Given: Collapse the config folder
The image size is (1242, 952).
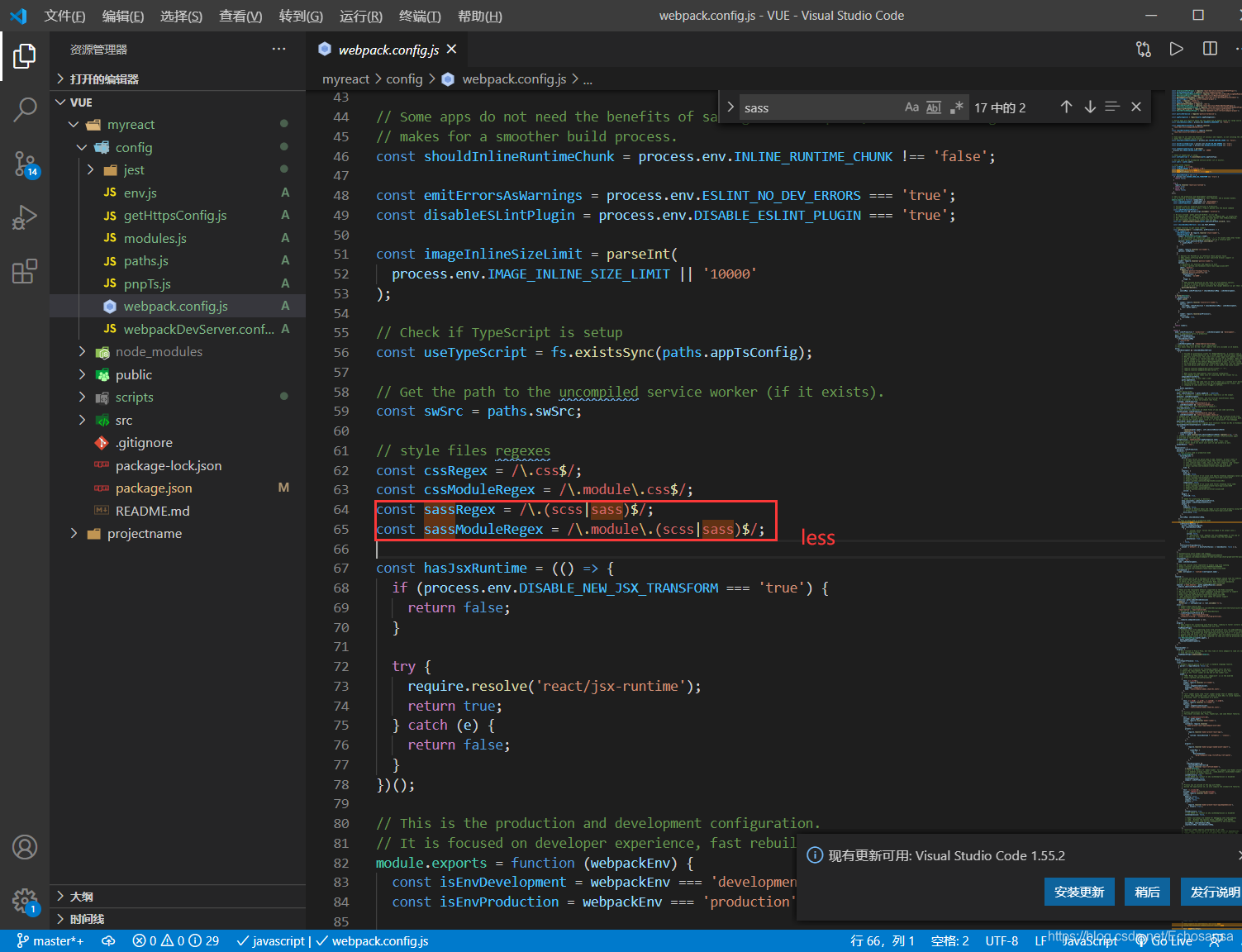Looking at the screenshot, I should [x=133, y=147].
